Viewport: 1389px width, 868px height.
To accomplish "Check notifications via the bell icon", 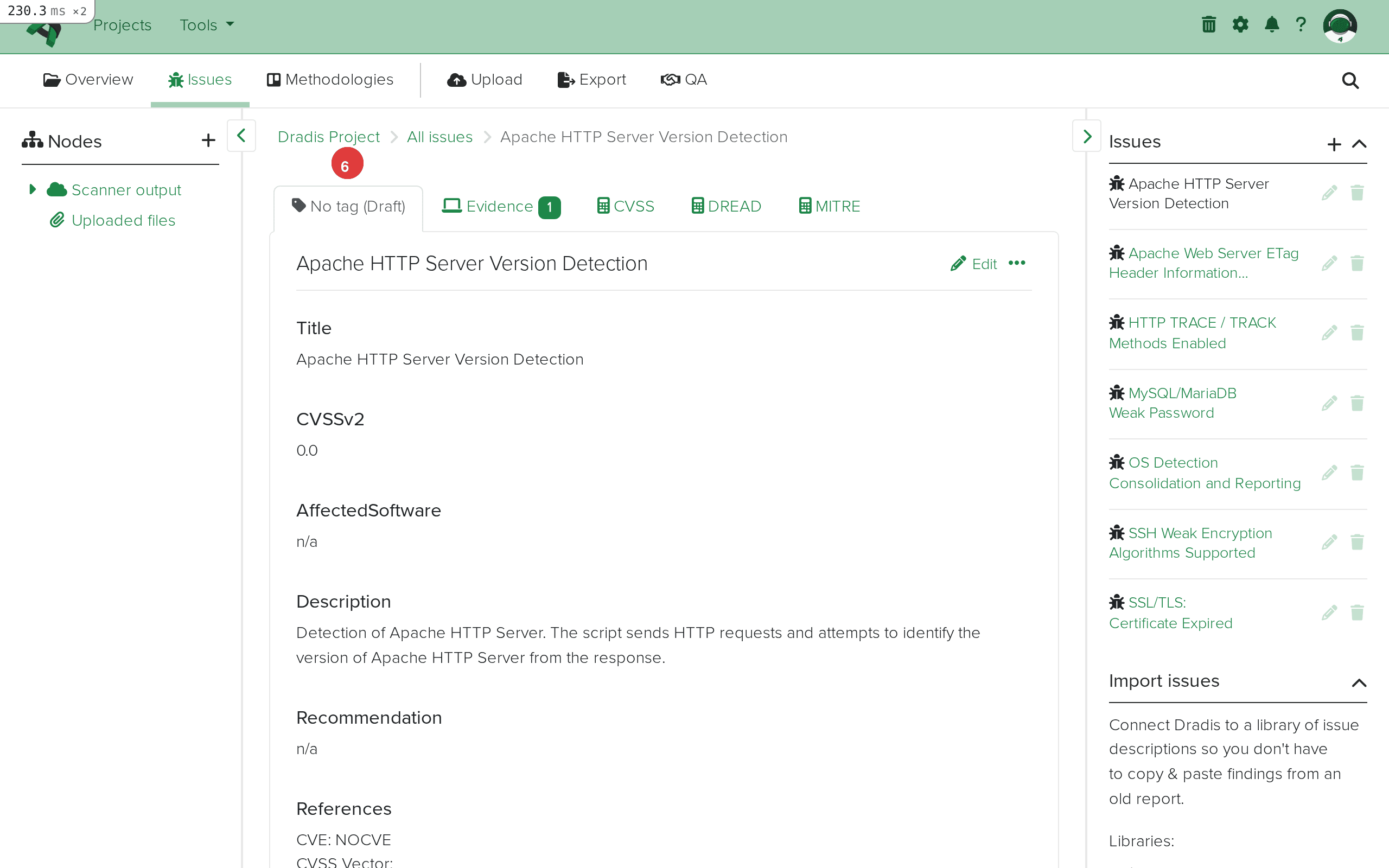I will pos(1271,24).
